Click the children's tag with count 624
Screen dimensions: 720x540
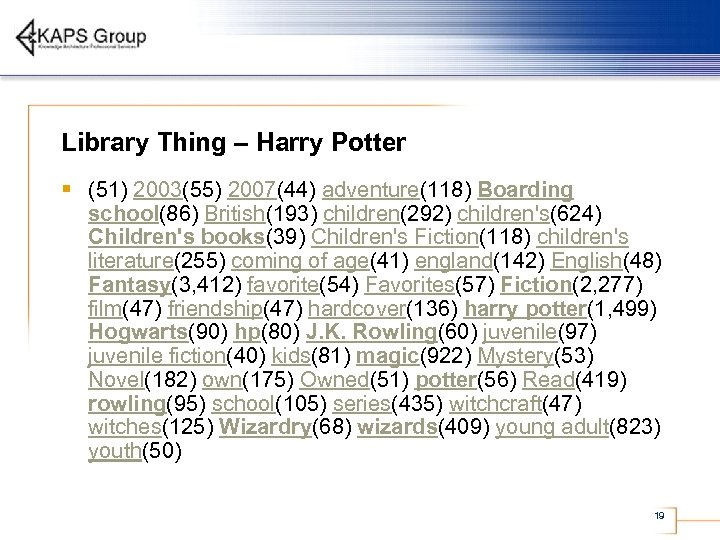[503, 213]
